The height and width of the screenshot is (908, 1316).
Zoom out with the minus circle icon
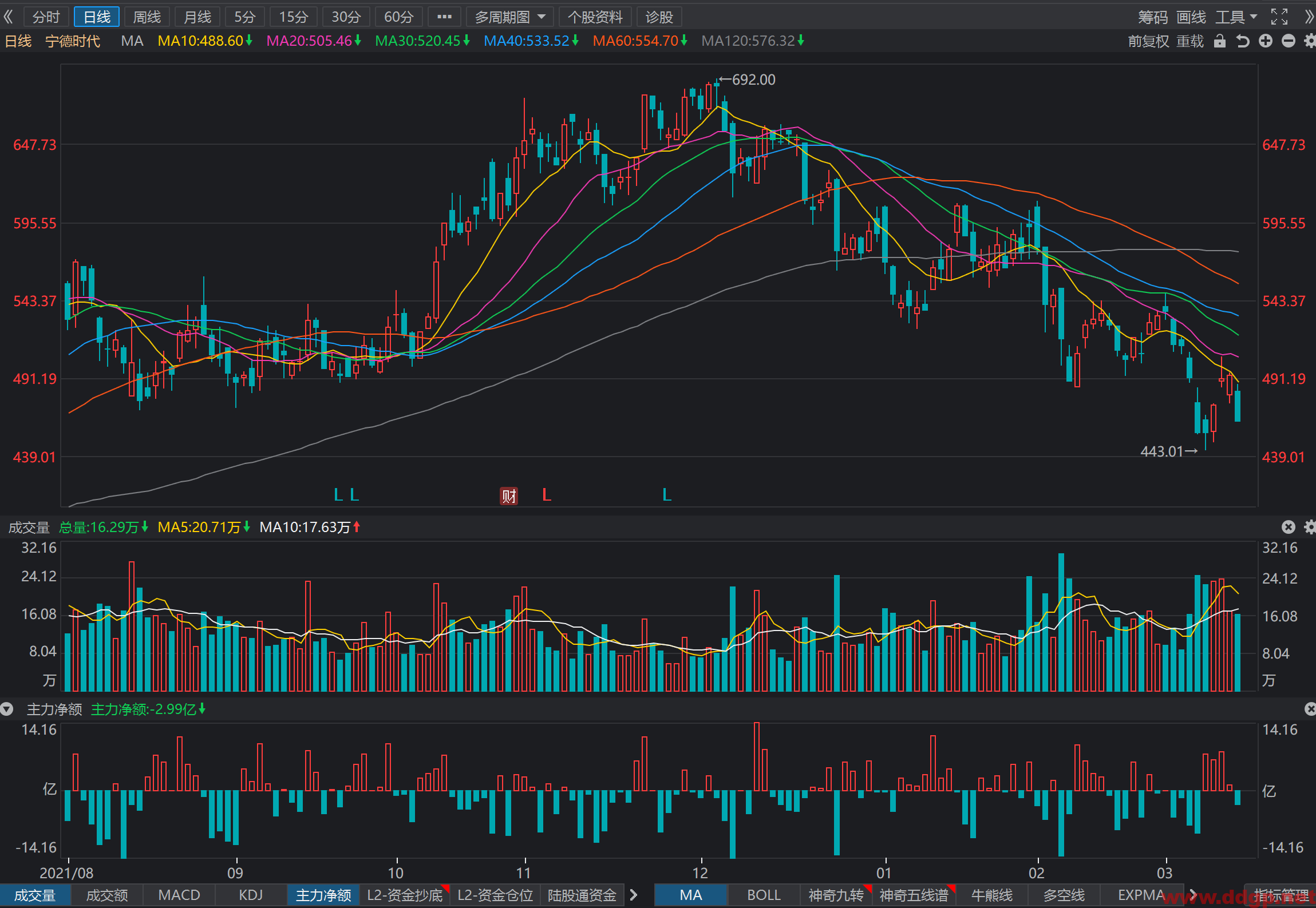point(1289,41)
